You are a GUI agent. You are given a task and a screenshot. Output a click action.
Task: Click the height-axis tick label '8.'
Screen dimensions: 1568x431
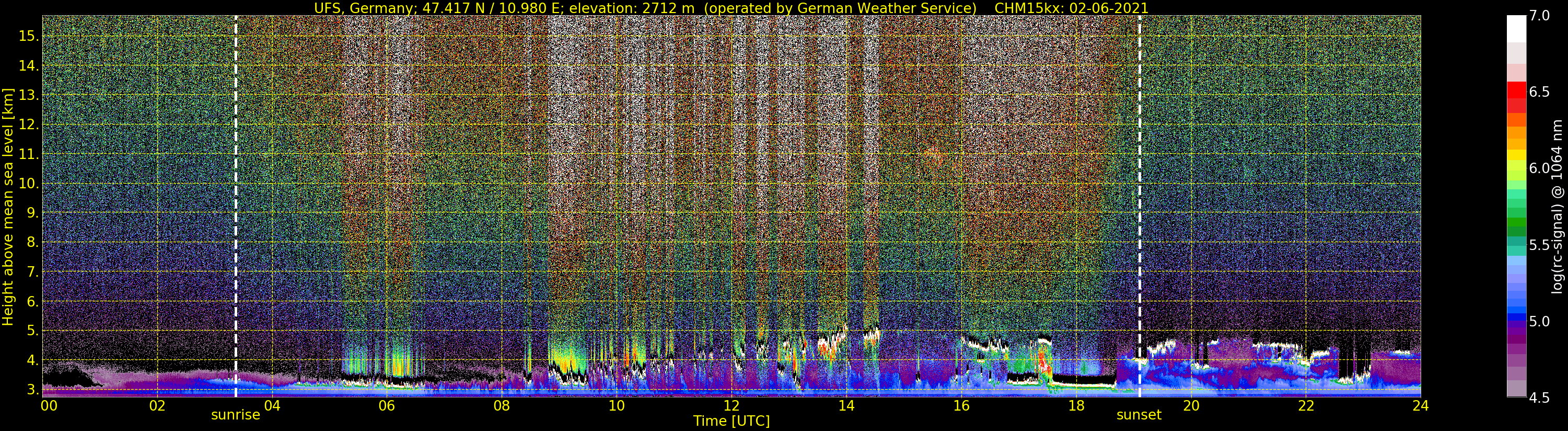pos(33,242)
